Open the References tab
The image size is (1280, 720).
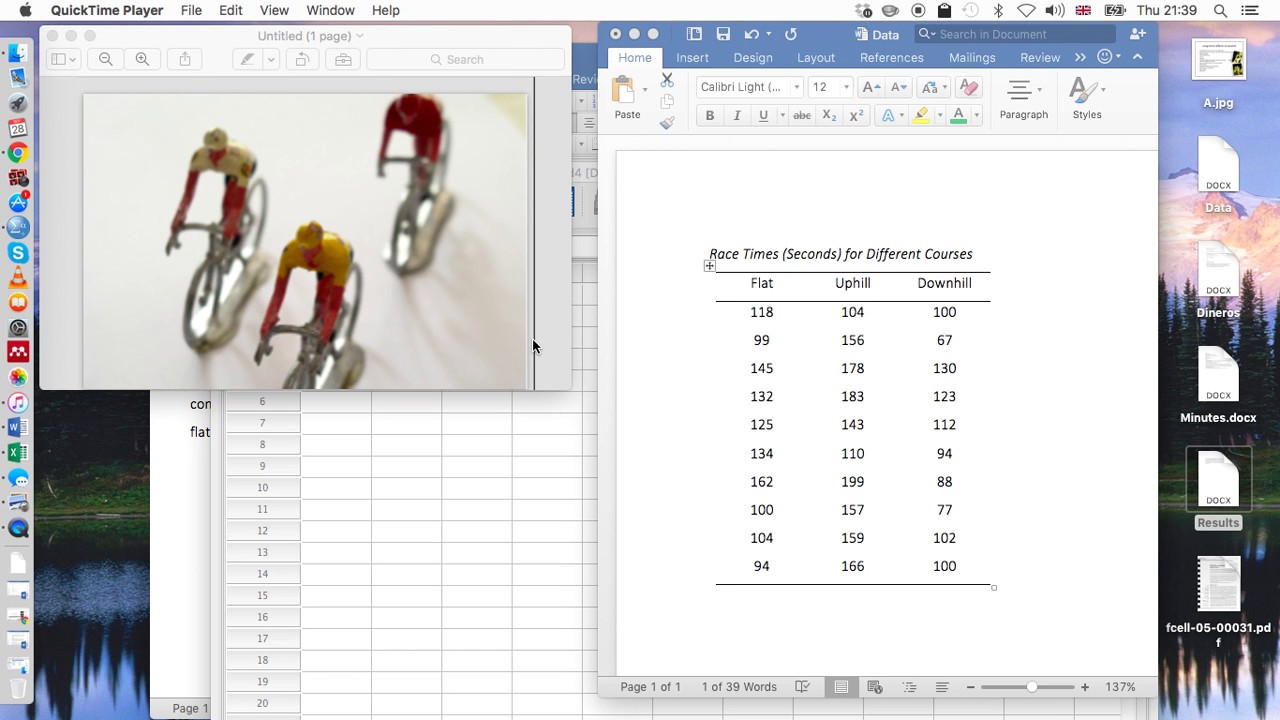point(892,57)
